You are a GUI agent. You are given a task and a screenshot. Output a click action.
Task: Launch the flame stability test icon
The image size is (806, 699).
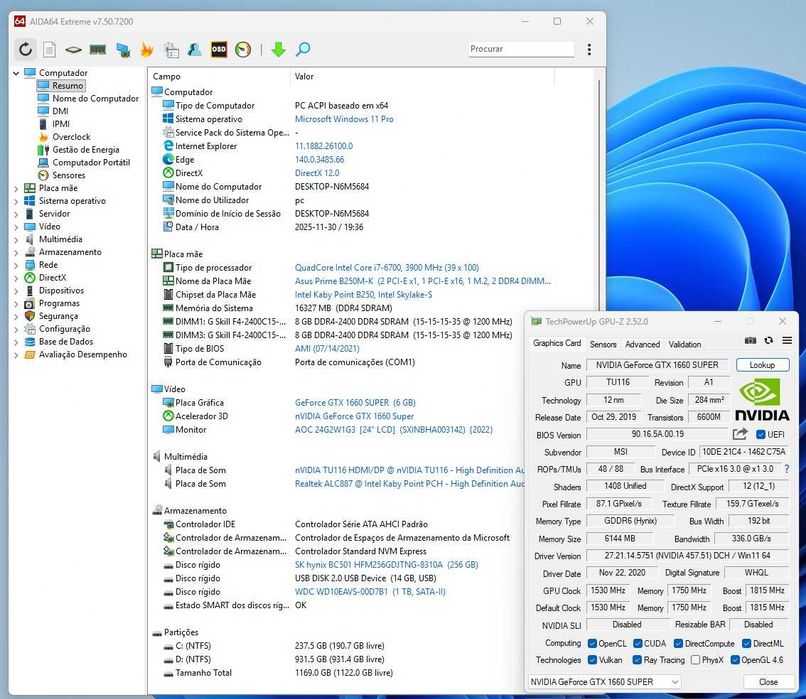pyautogui.click(x=146, y=49)
